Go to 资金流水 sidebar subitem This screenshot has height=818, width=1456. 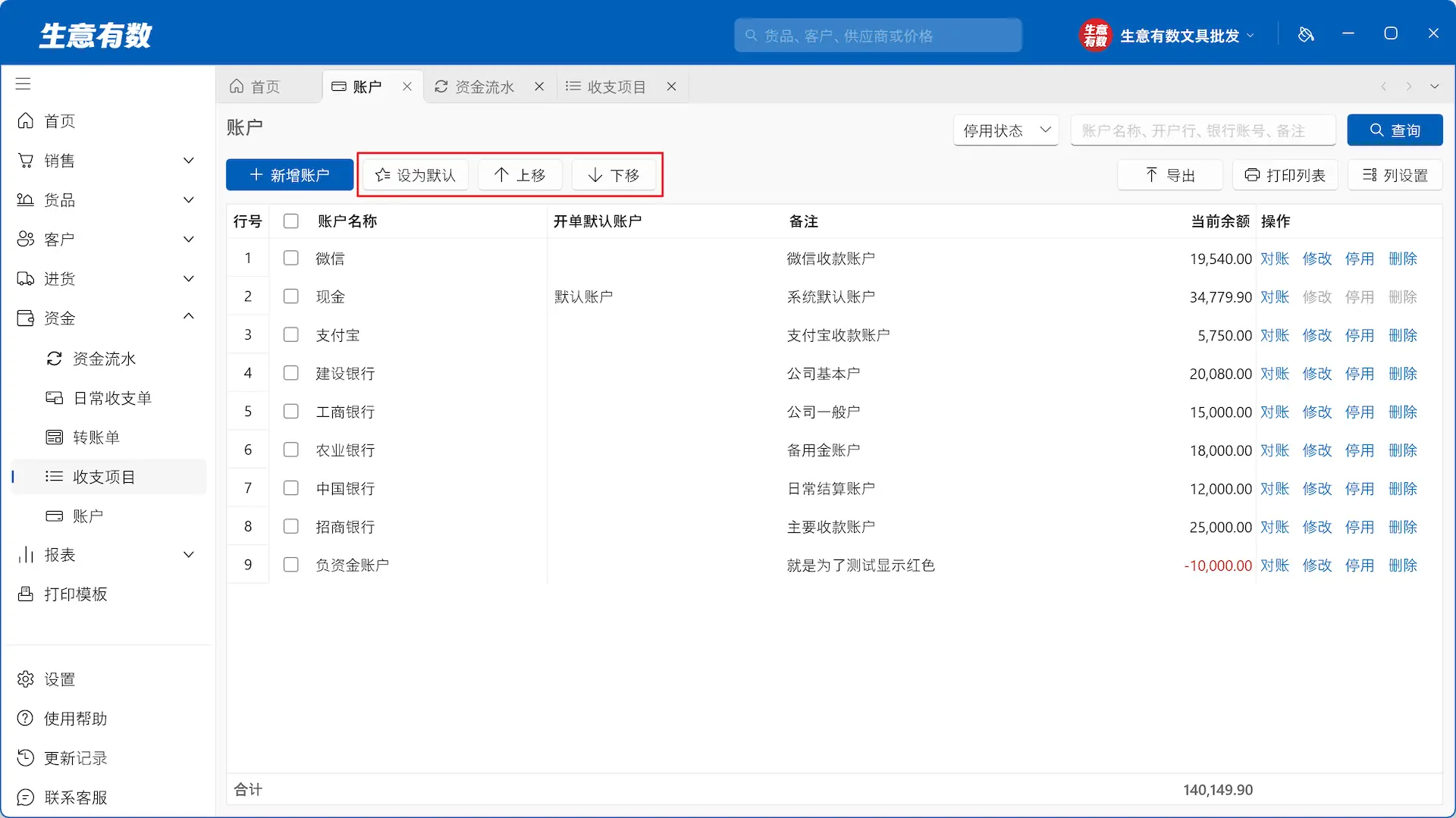point(91,359)
